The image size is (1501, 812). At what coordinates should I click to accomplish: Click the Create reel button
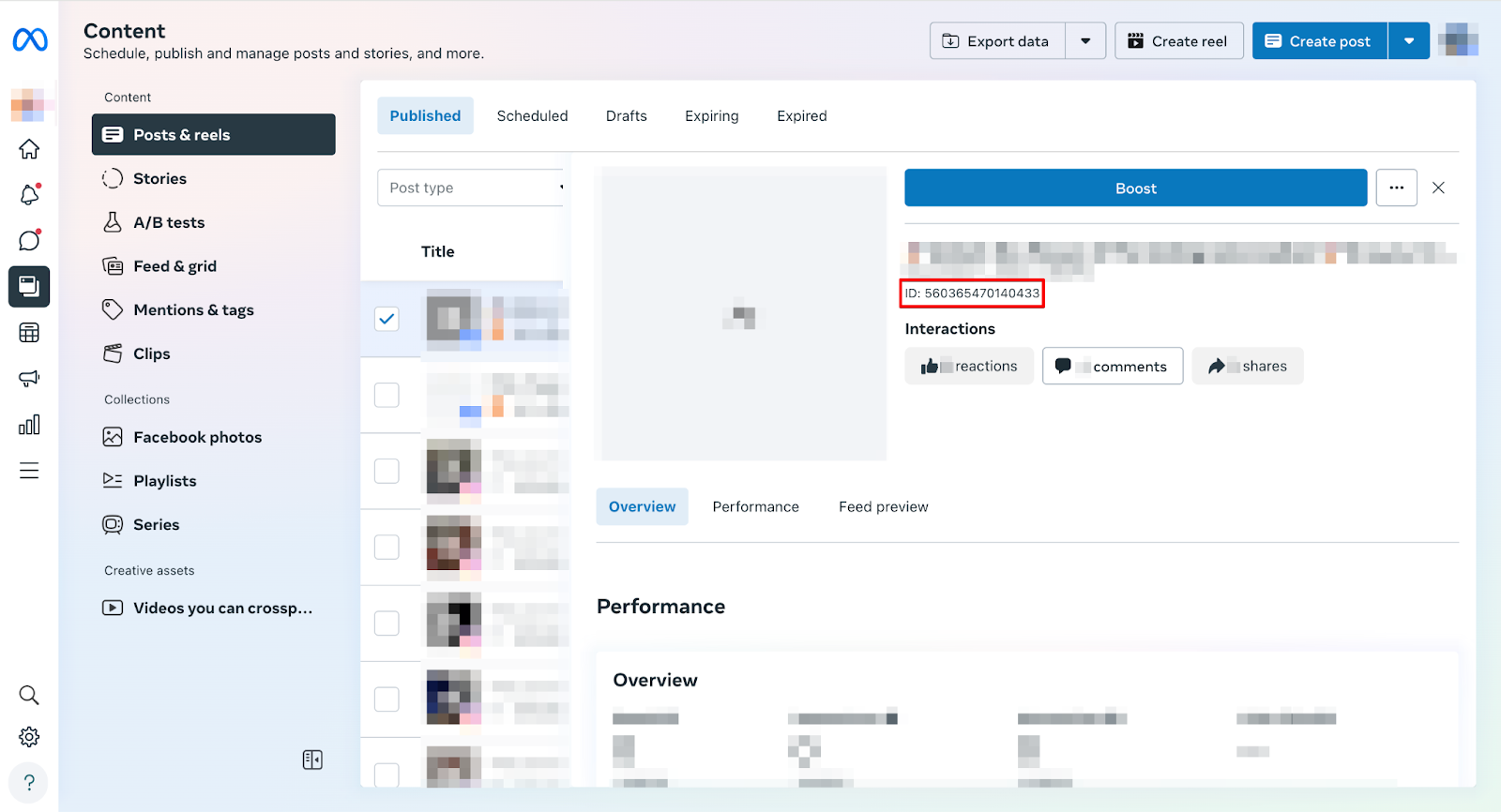(x=1178, y=41)
